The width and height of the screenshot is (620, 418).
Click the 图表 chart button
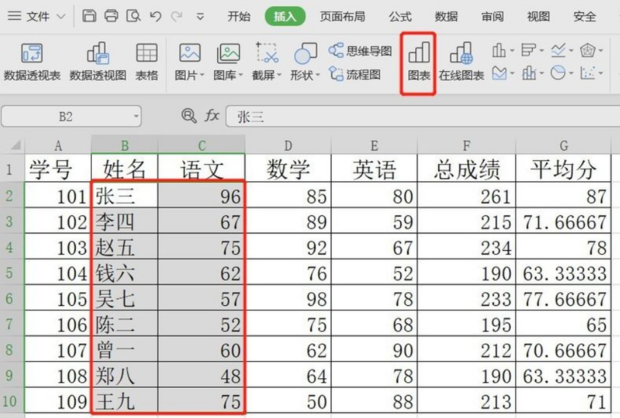(419, 62)
